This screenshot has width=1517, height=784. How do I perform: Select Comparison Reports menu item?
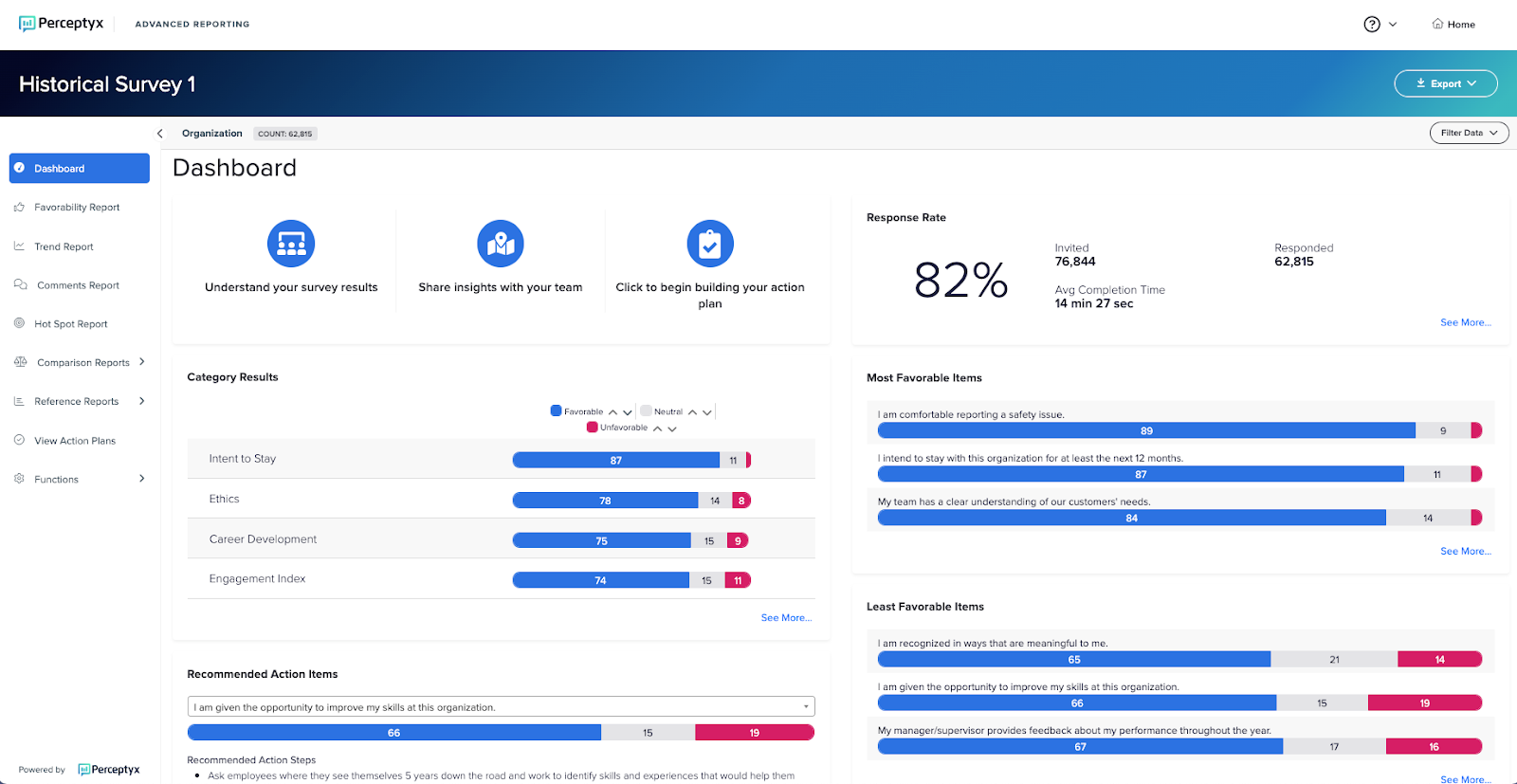click(82, 362)
